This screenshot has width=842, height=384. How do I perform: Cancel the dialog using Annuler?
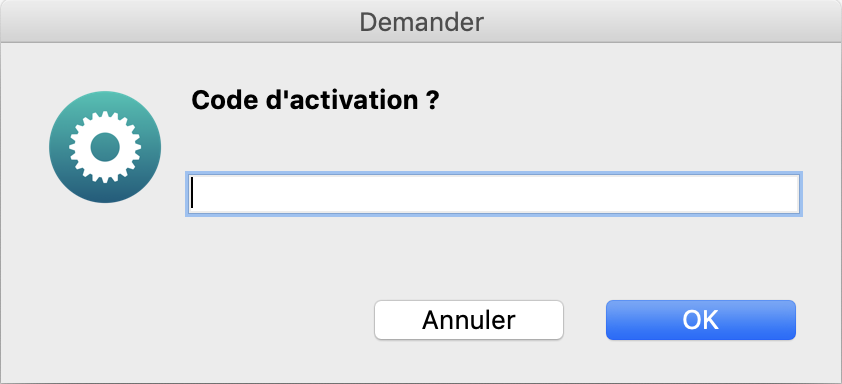(x=469, y=320)
